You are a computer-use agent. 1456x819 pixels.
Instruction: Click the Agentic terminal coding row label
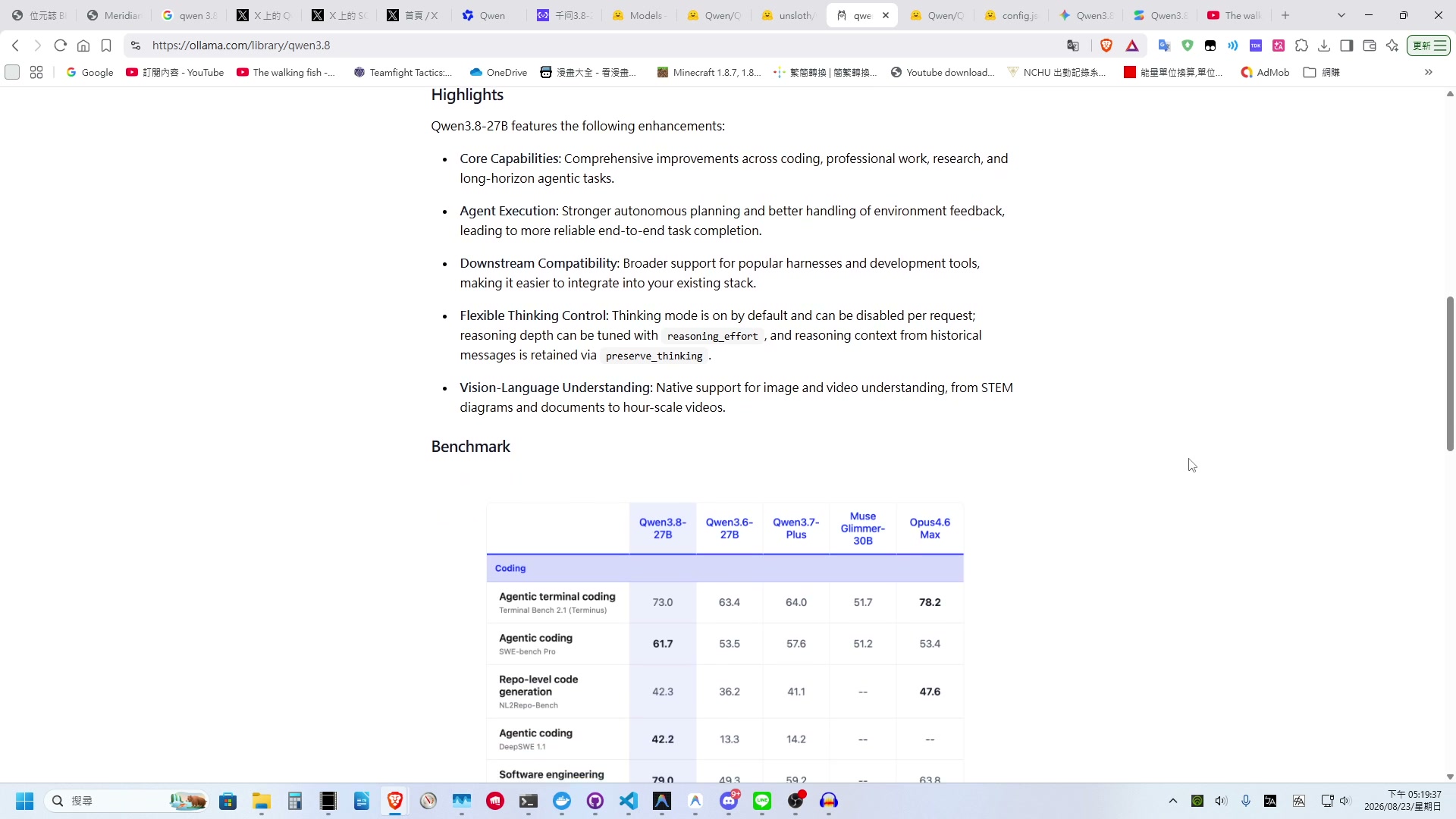click(x=557, y=597)
